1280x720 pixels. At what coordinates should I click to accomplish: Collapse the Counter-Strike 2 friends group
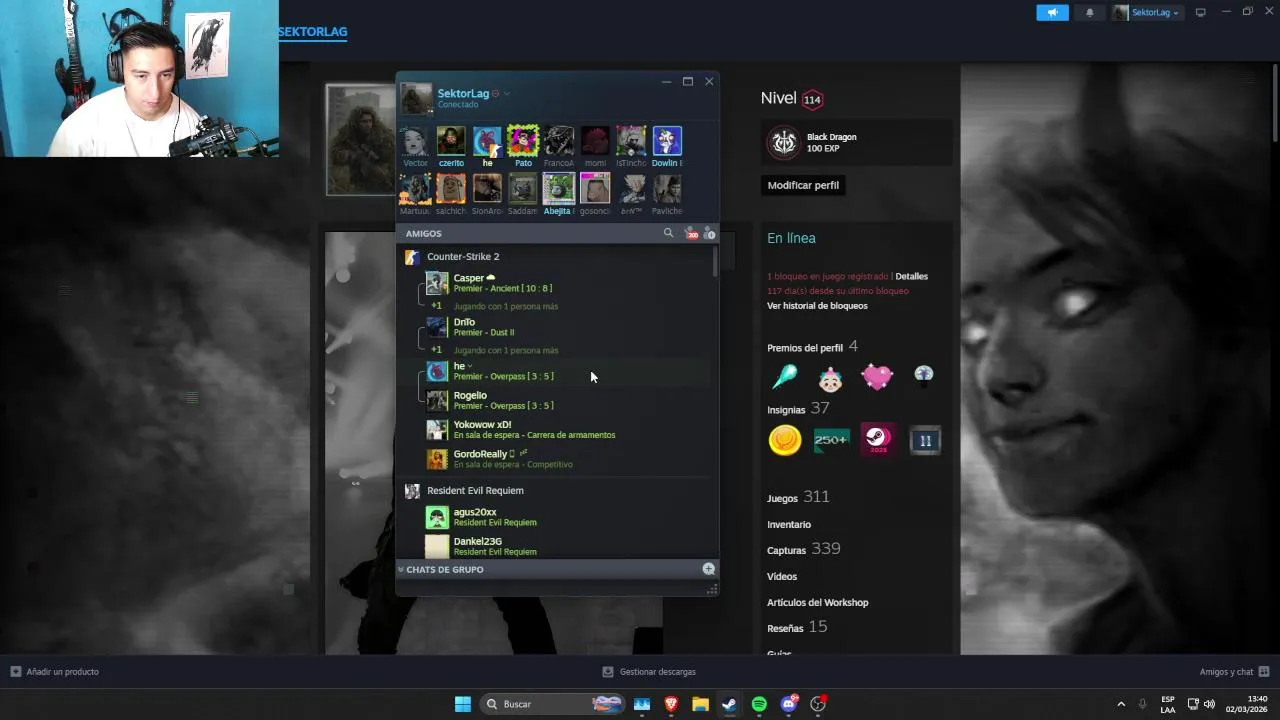click(x=463, y=257)
